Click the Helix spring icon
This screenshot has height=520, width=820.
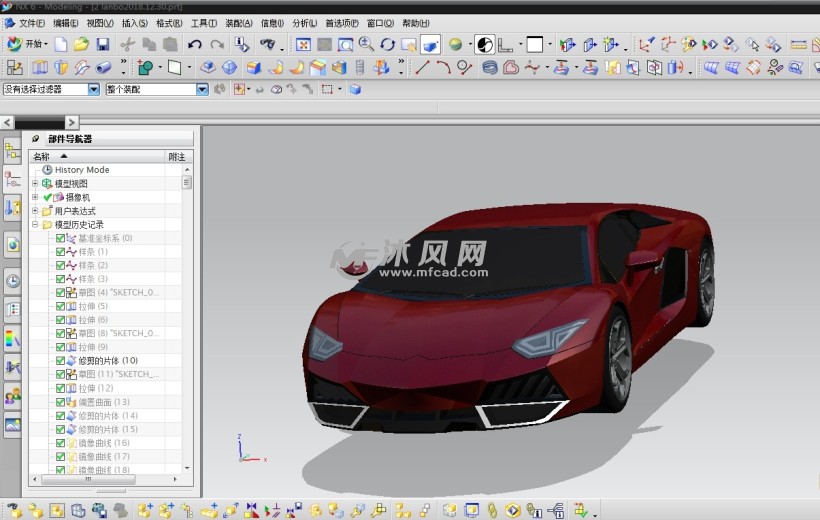point(490,67)
